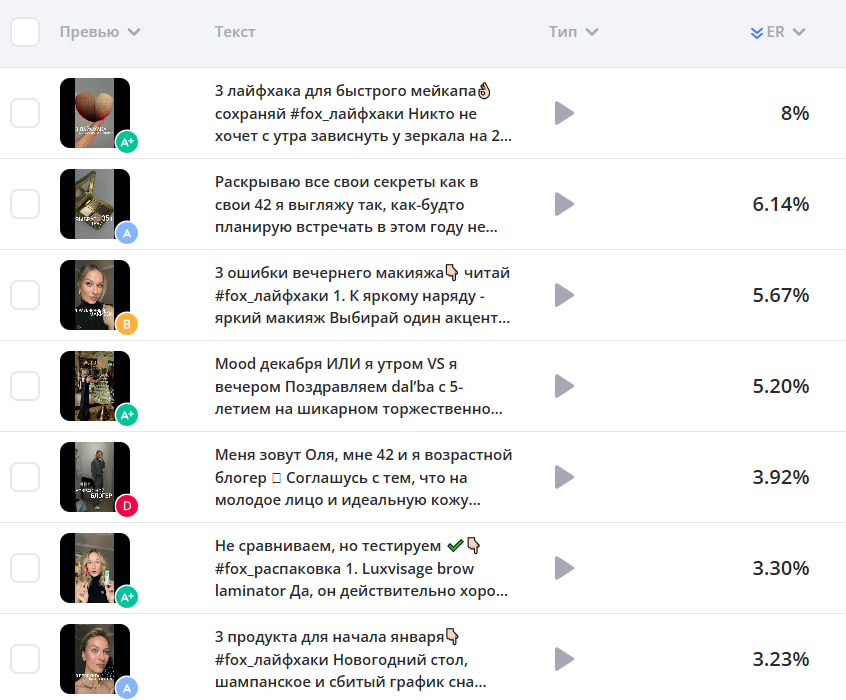
Task: Open preview thumbnail of 3 лайфхака post
Action: pyautogui.click(x=95, y=113)
